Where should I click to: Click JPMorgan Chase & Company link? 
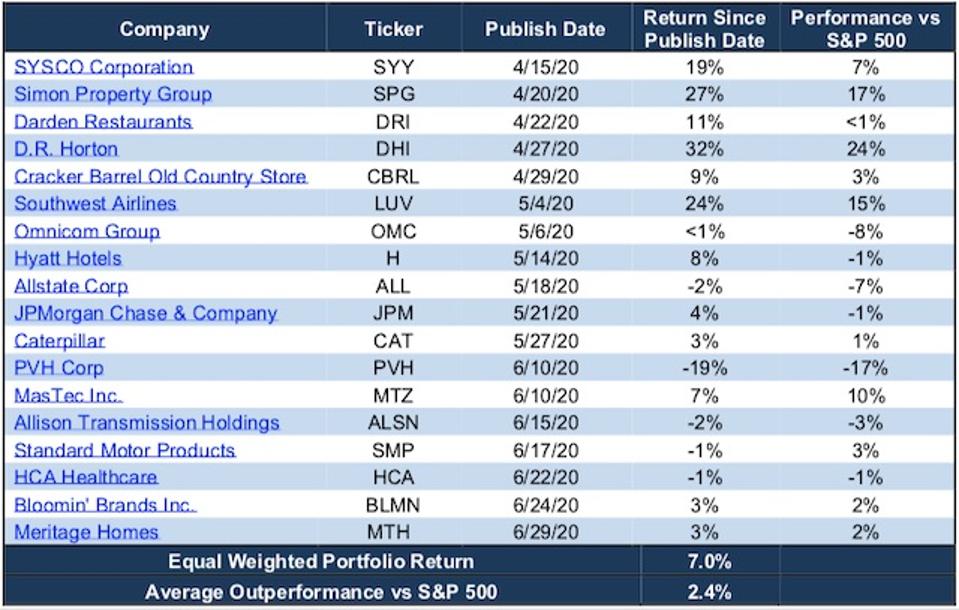145,313
